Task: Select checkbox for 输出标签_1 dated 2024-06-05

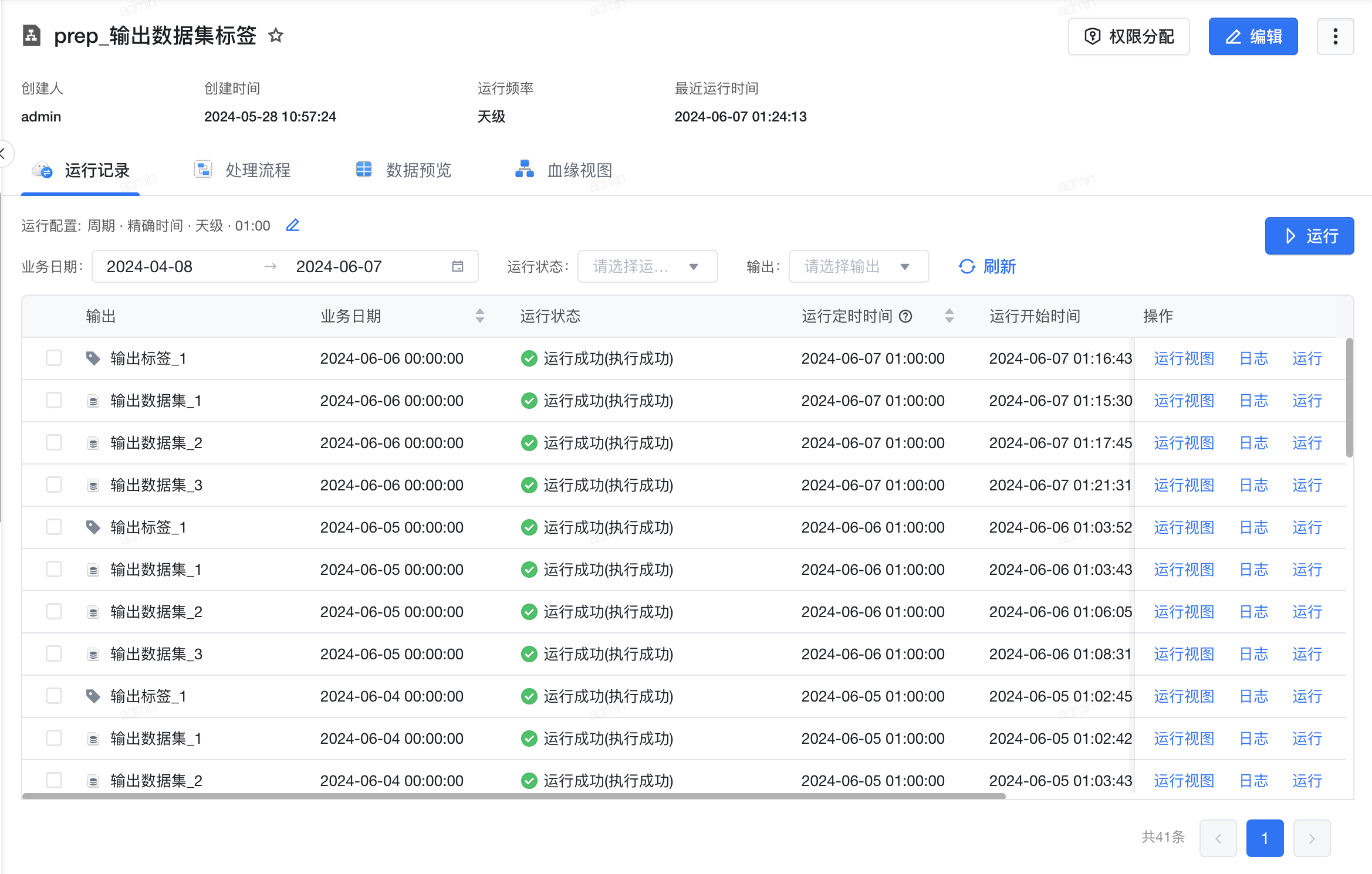Action: tap(54, 527)
